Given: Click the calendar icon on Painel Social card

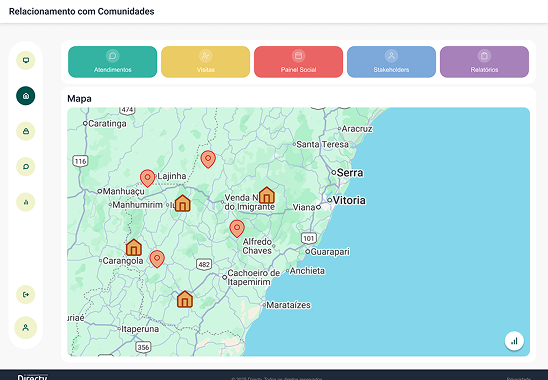Looking at the screenshot, I should coord(298,56).
